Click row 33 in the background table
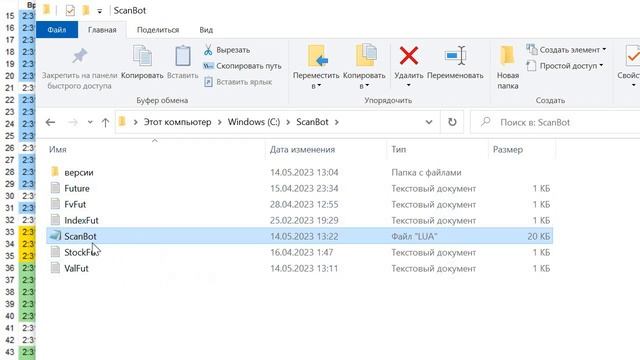640x360 pixels. [x=18, y=232]
